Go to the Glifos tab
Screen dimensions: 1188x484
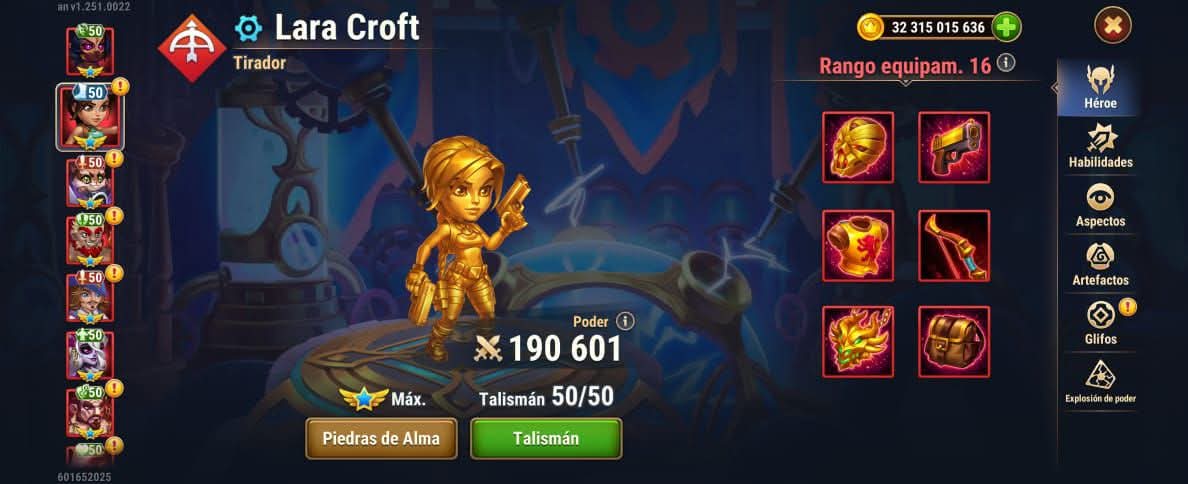point(1100,323)
